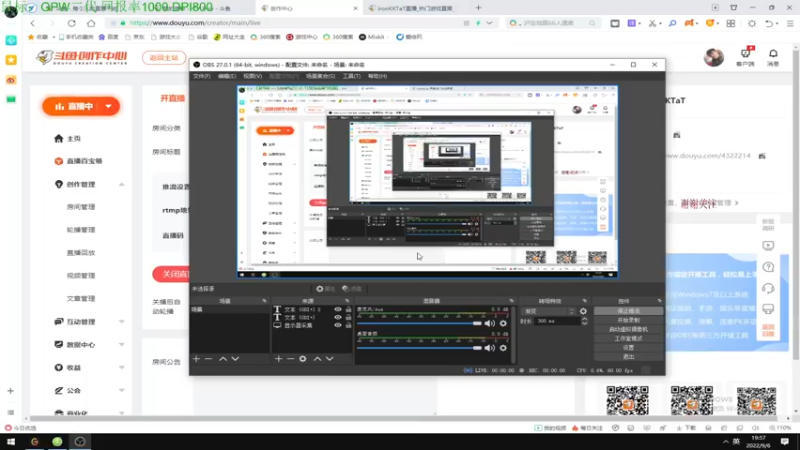Go back with browser back arrow

(x=33, y=23)
